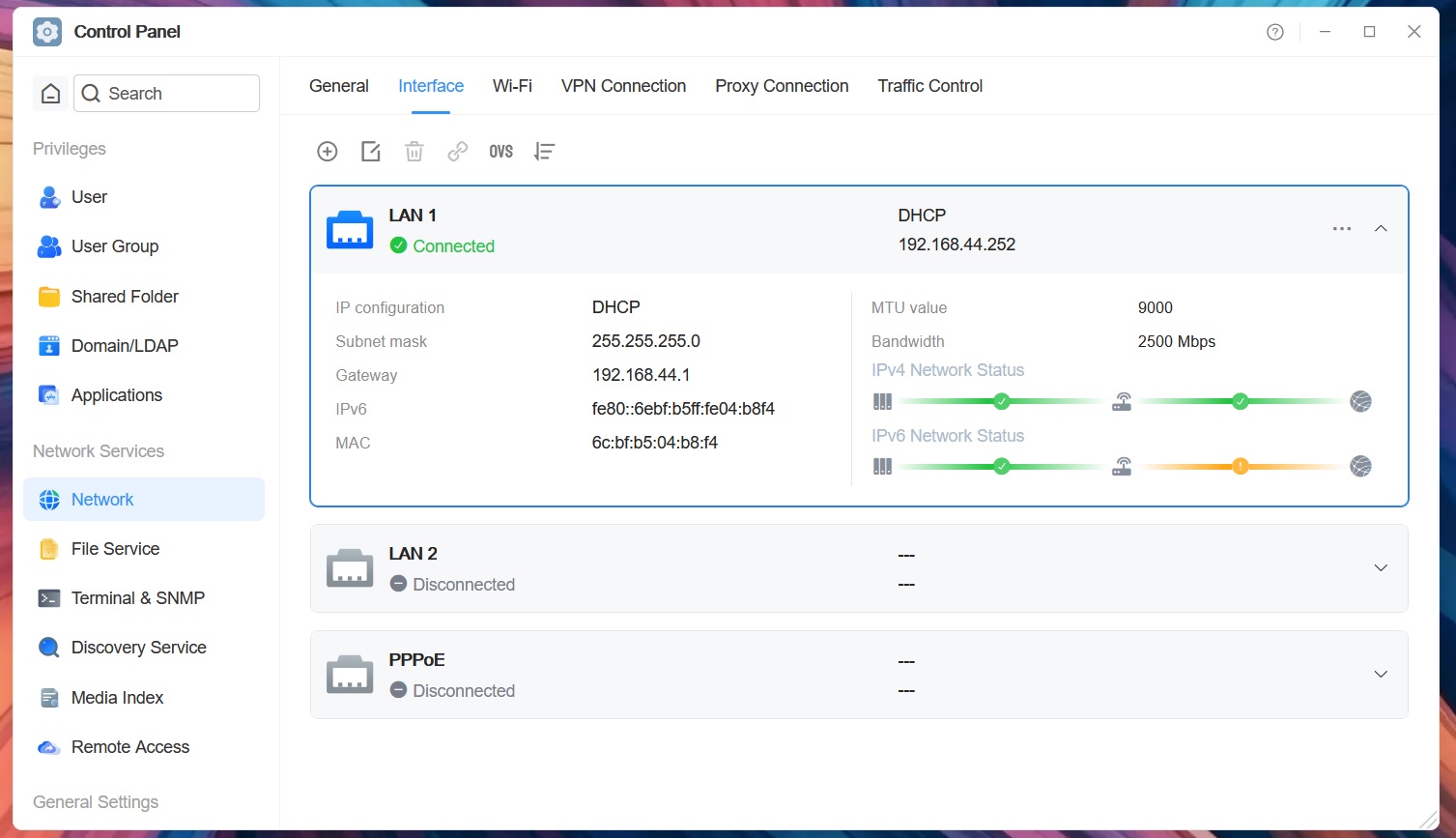Image resolution: width=1456 pixels, height=838 pixels.
Task: Open the help question mark icon
Action: 1275,32
